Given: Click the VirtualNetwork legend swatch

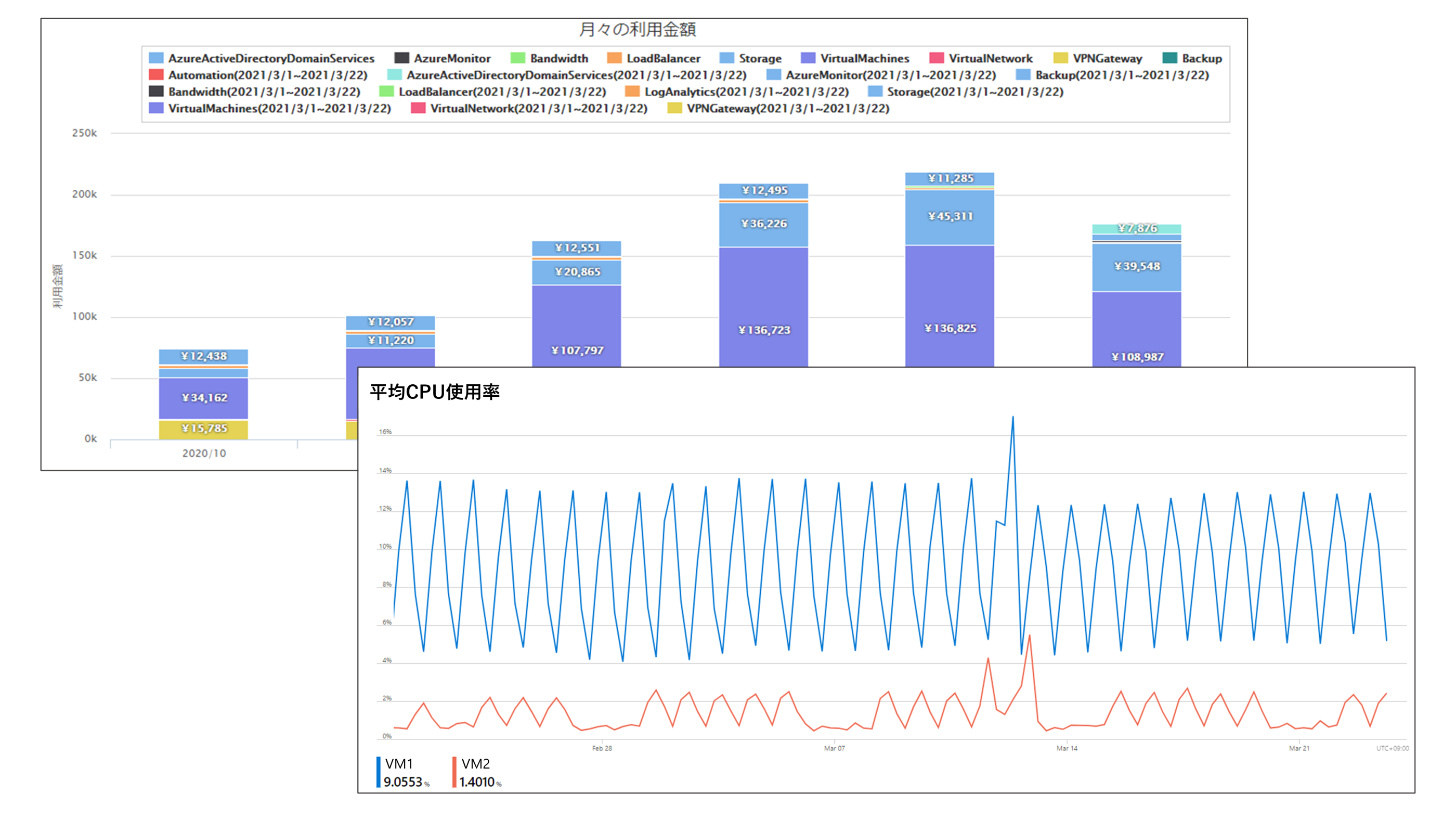Looking at the screenshot, I should [937, 58].
